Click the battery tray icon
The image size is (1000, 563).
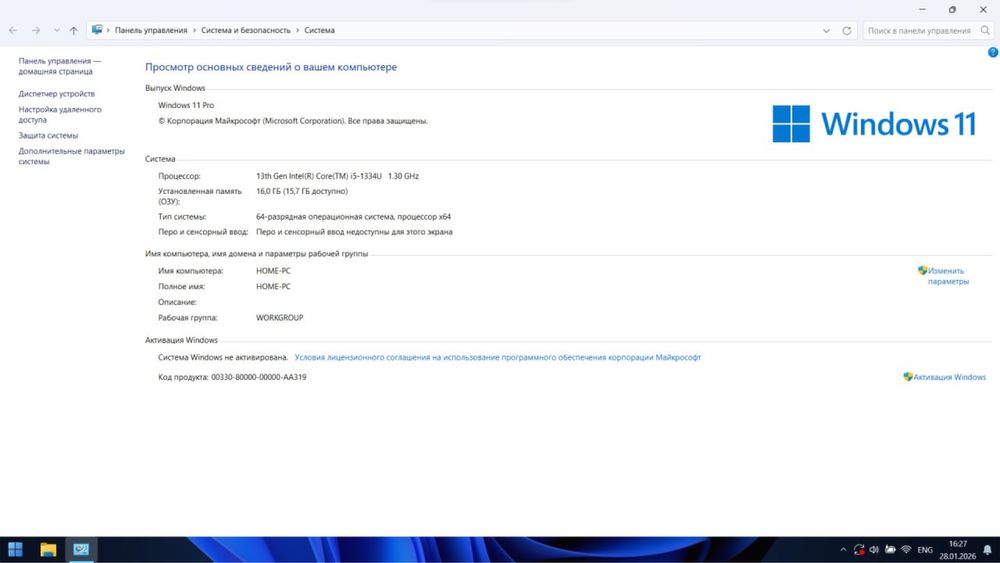point(890,550)
